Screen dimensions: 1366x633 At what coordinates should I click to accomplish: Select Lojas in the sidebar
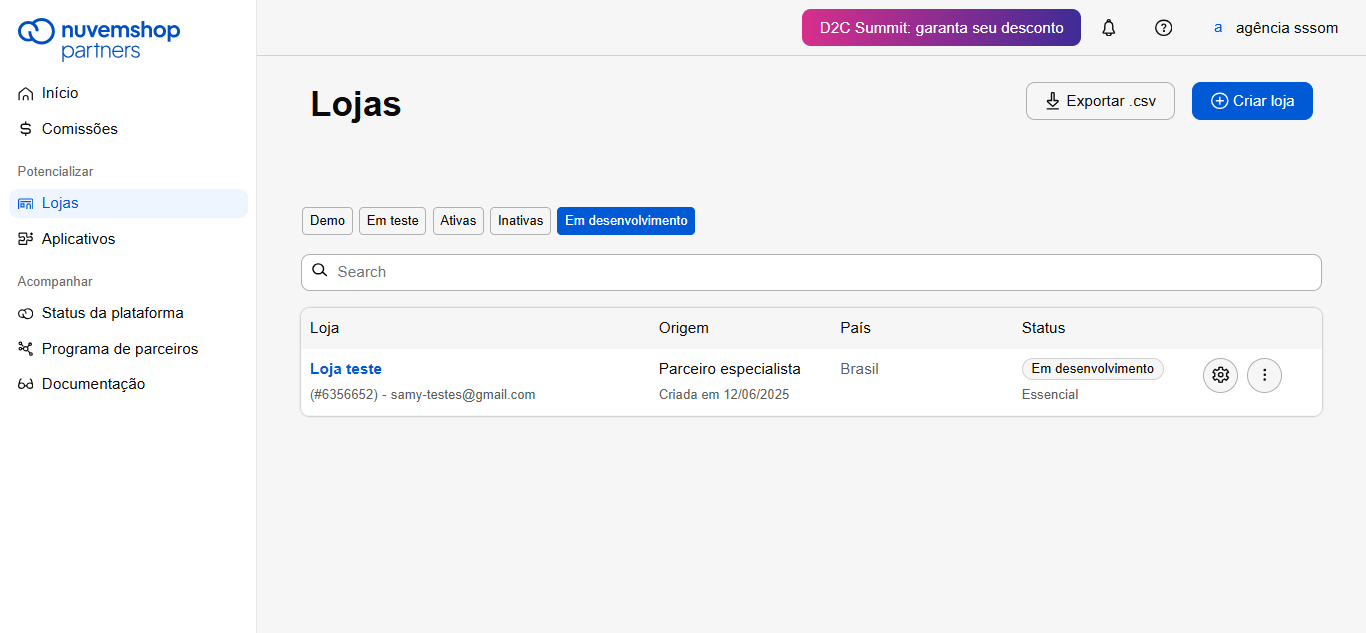(60, 203)
